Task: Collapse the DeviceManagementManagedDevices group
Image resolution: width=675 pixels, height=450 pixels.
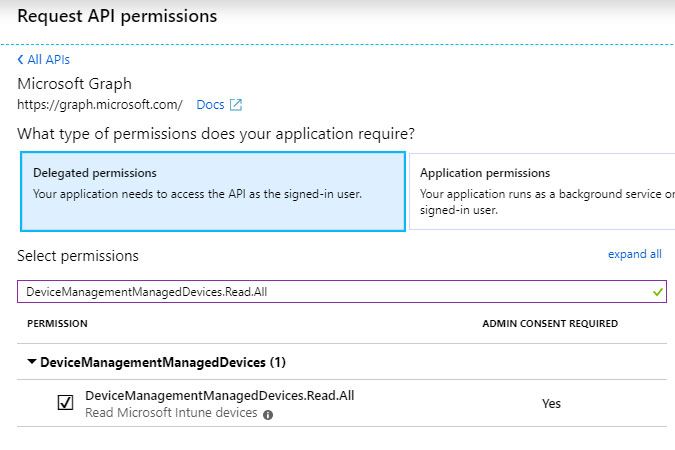Action: click(31, 362)
